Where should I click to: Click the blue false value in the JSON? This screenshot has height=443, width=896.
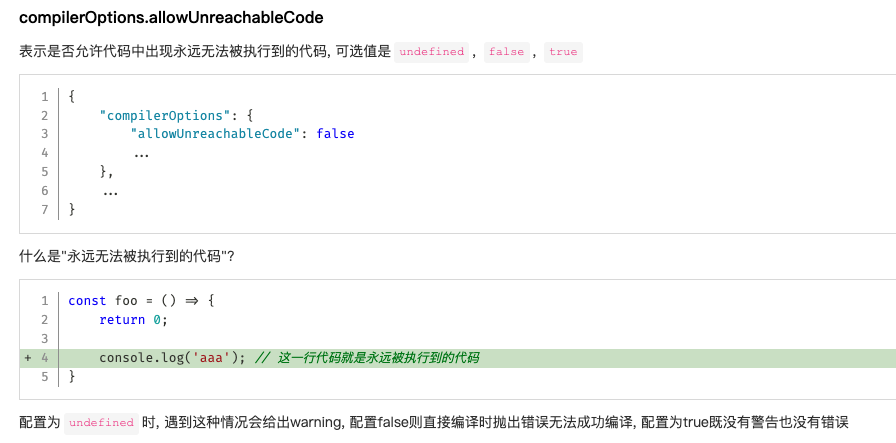pos(335,134)
